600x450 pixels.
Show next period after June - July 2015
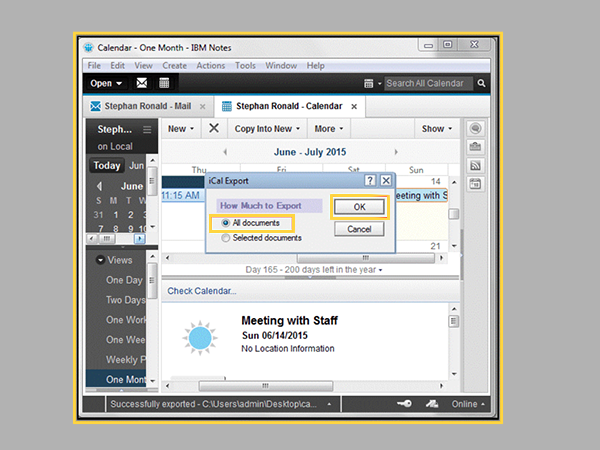(396, 152)
